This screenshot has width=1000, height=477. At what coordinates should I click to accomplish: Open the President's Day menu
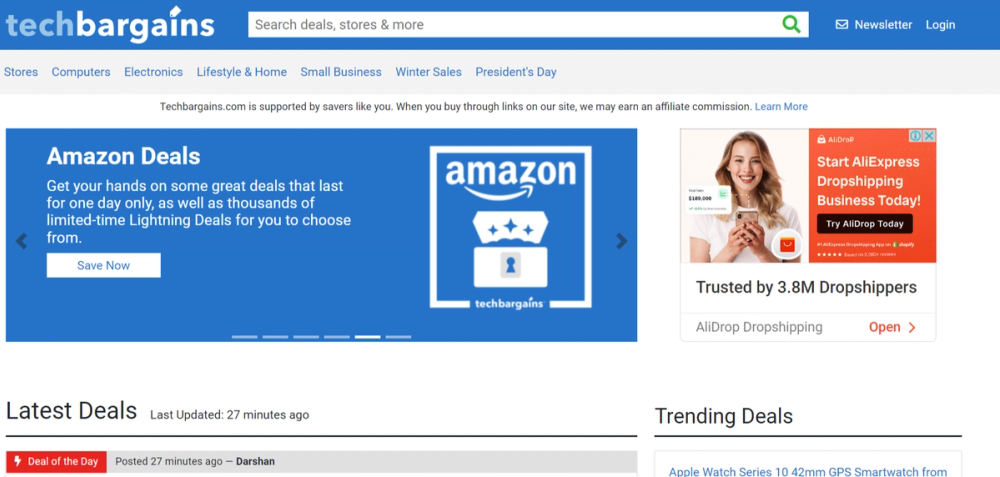[x=516, y=72]
